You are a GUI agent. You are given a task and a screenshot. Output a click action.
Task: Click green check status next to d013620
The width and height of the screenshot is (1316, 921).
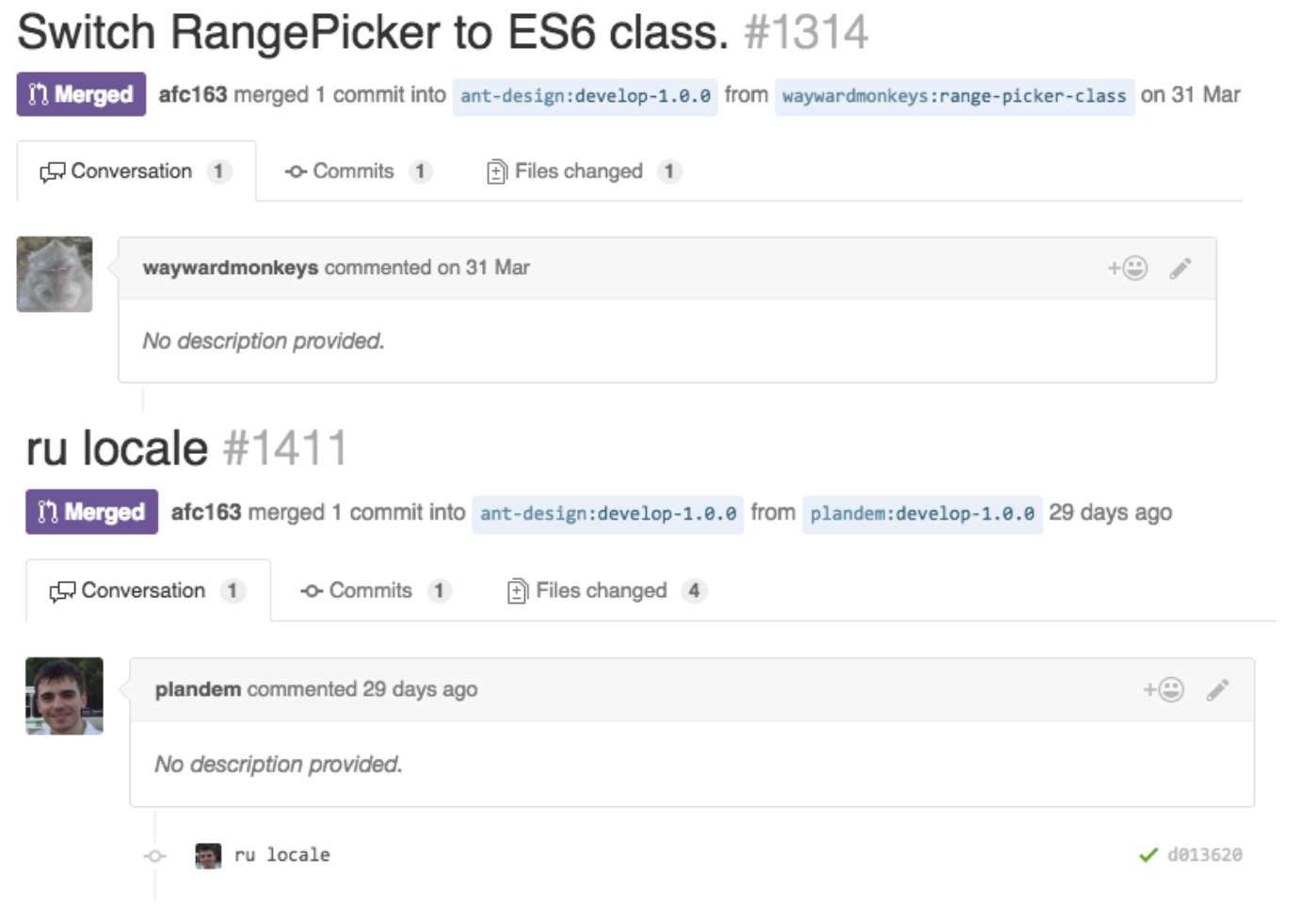[1147, 855]
